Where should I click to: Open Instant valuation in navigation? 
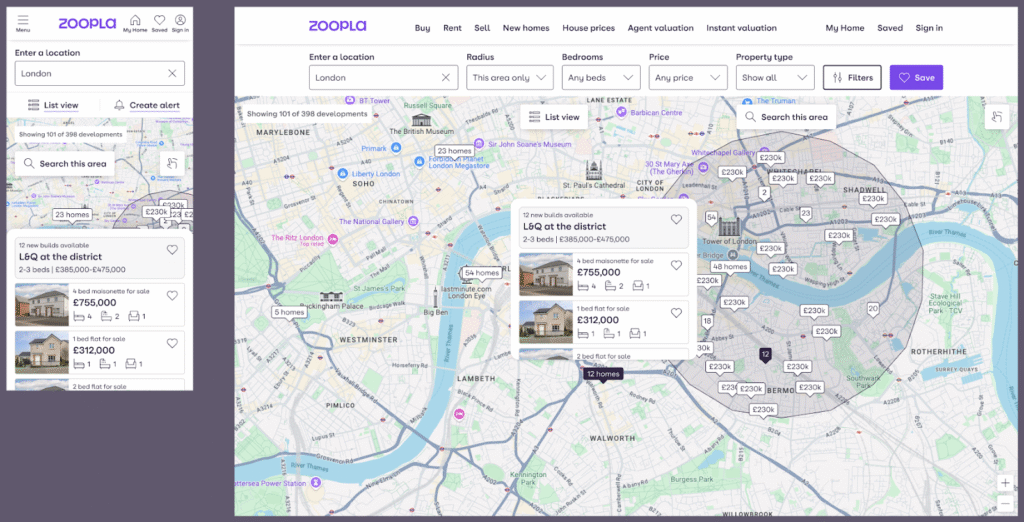point(741,28)
